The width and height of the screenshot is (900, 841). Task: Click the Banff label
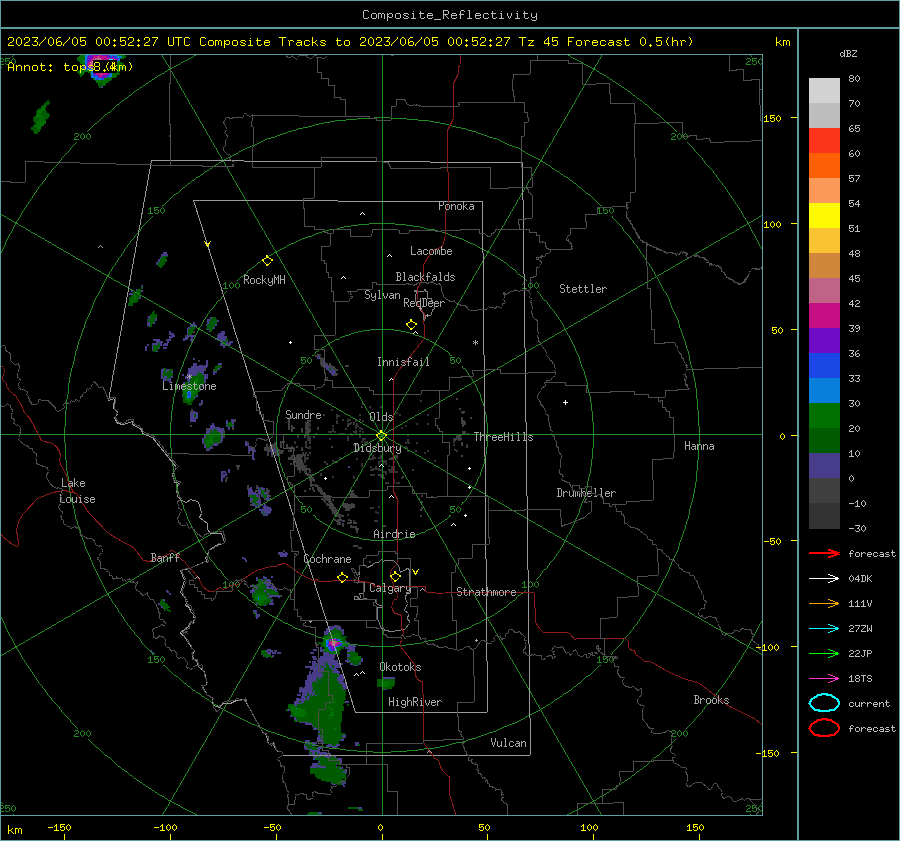click(x=165, y=557)
